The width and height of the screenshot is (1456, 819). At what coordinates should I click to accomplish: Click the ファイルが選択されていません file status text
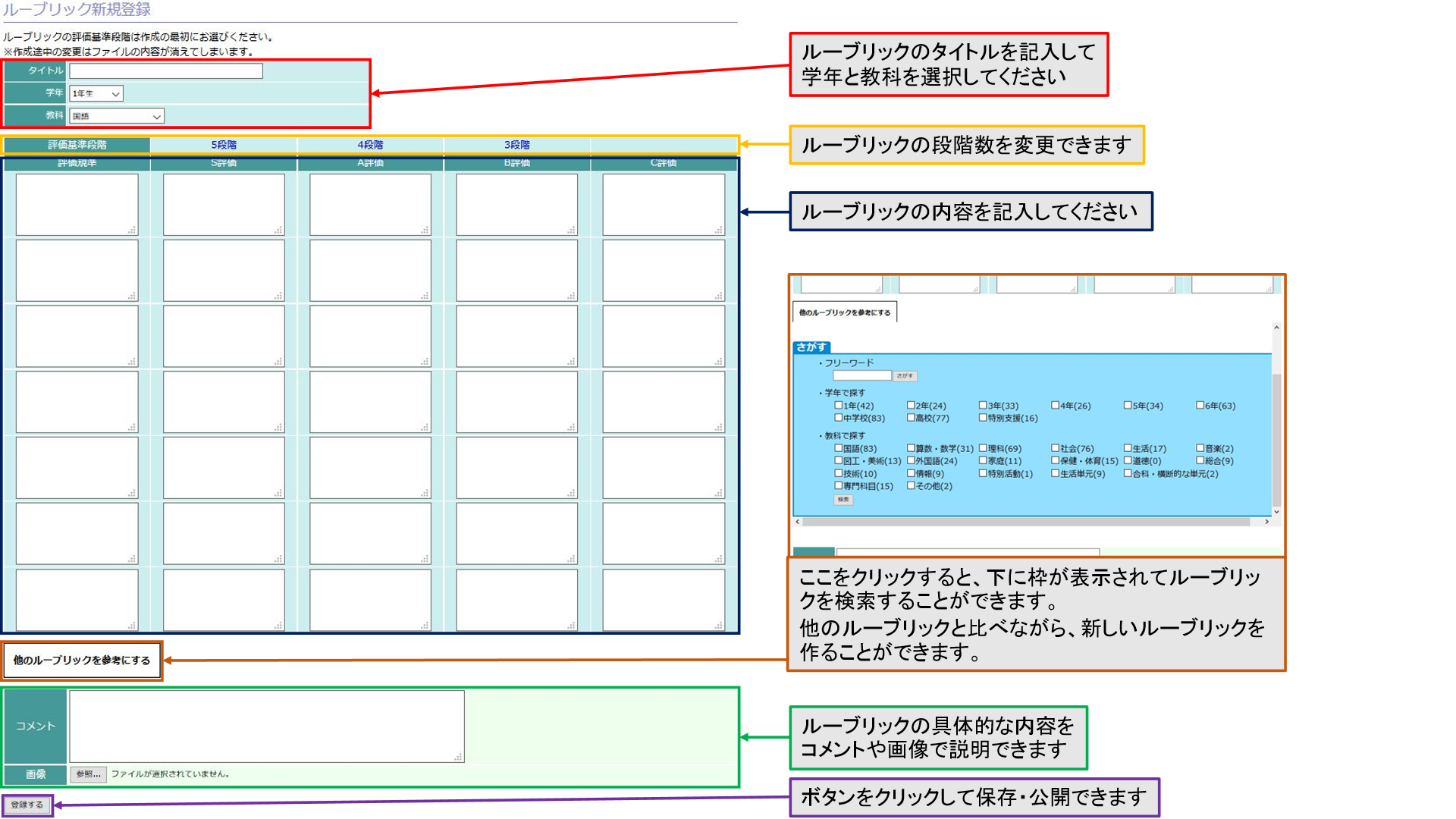tap(171, 774)
